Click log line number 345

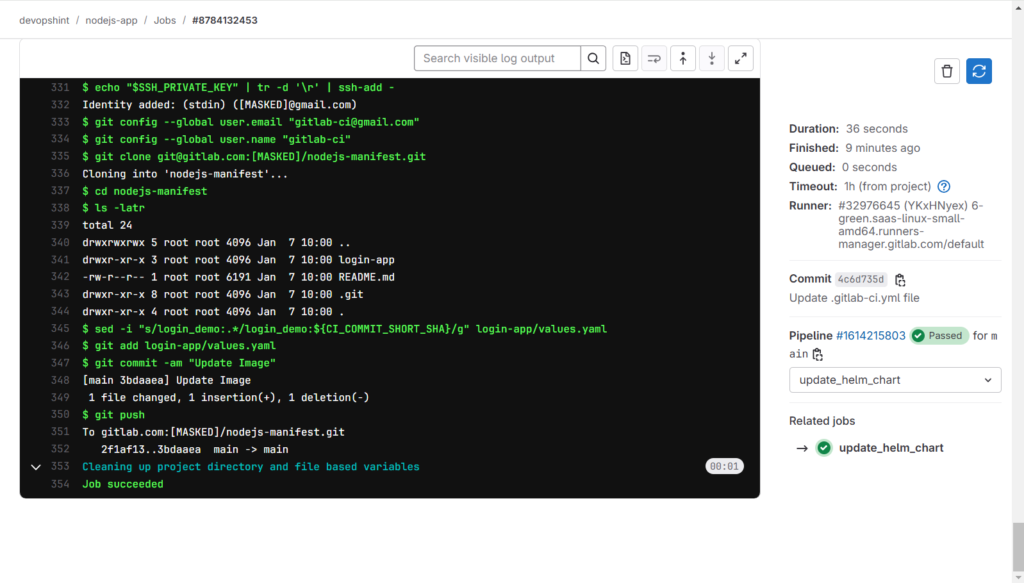[60, 328]
